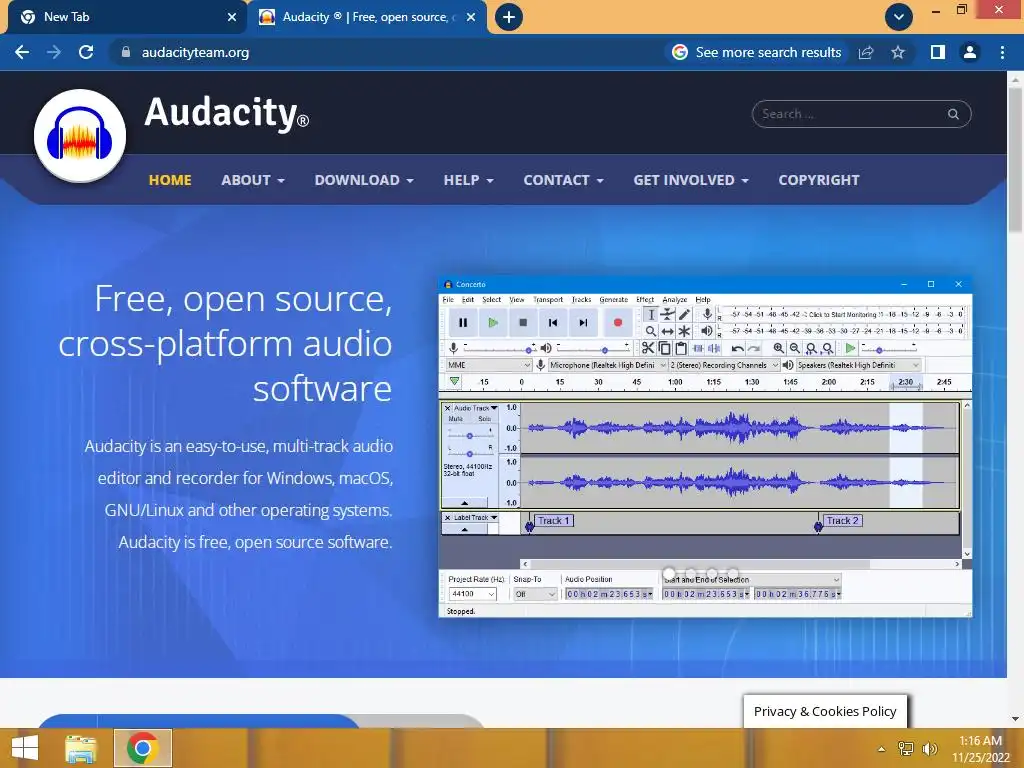Click the Zoom Out magnifier in the Concerto edit toolbar

pyautogui.click(x=795, y=349)
